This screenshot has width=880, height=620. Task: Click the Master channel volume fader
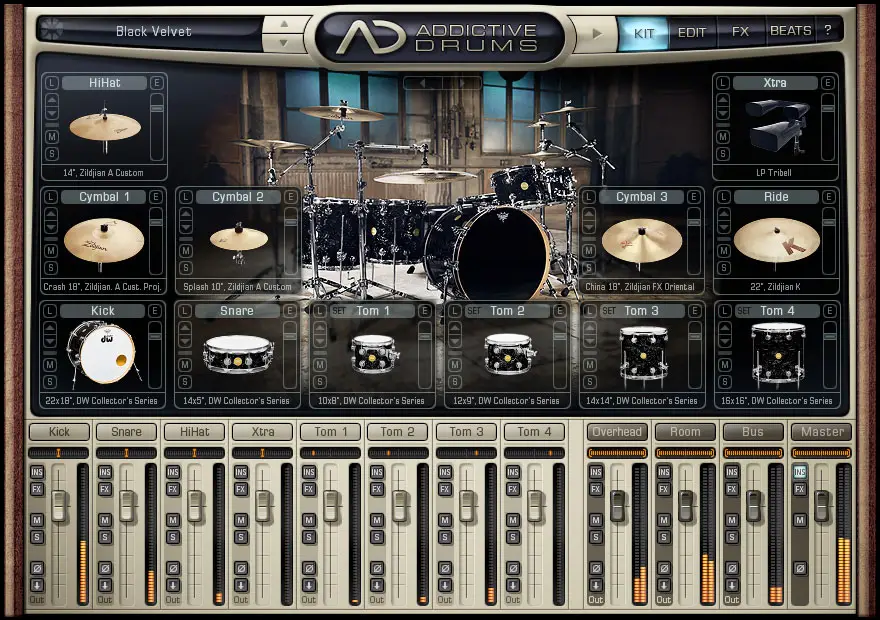(x=822, y=505)
